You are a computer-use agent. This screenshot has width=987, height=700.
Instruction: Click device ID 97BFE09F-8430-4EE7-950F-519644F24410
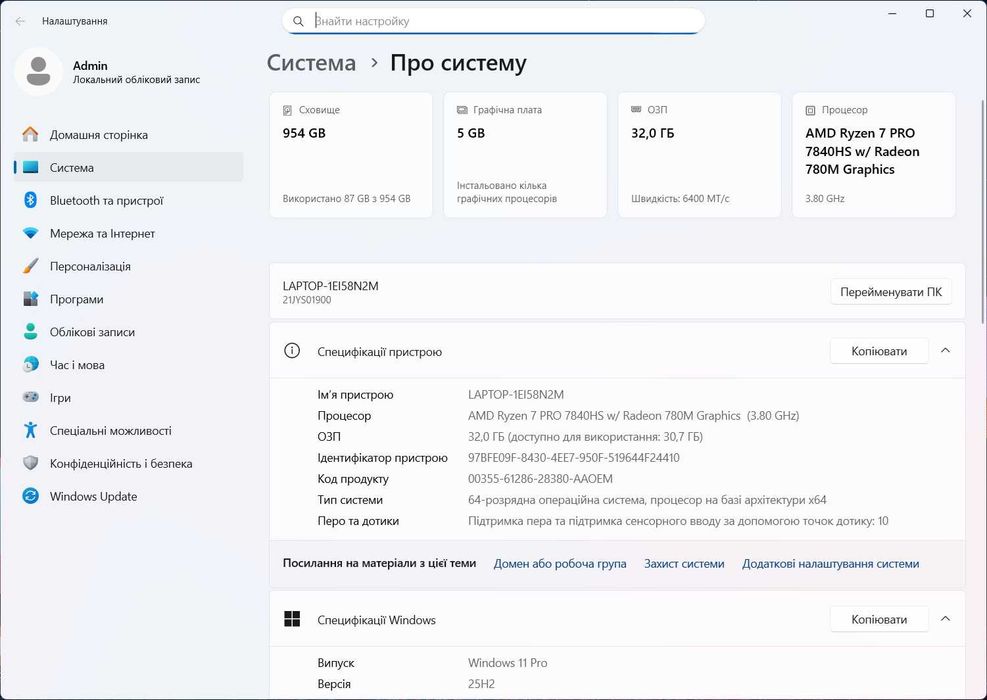(573, 458)
